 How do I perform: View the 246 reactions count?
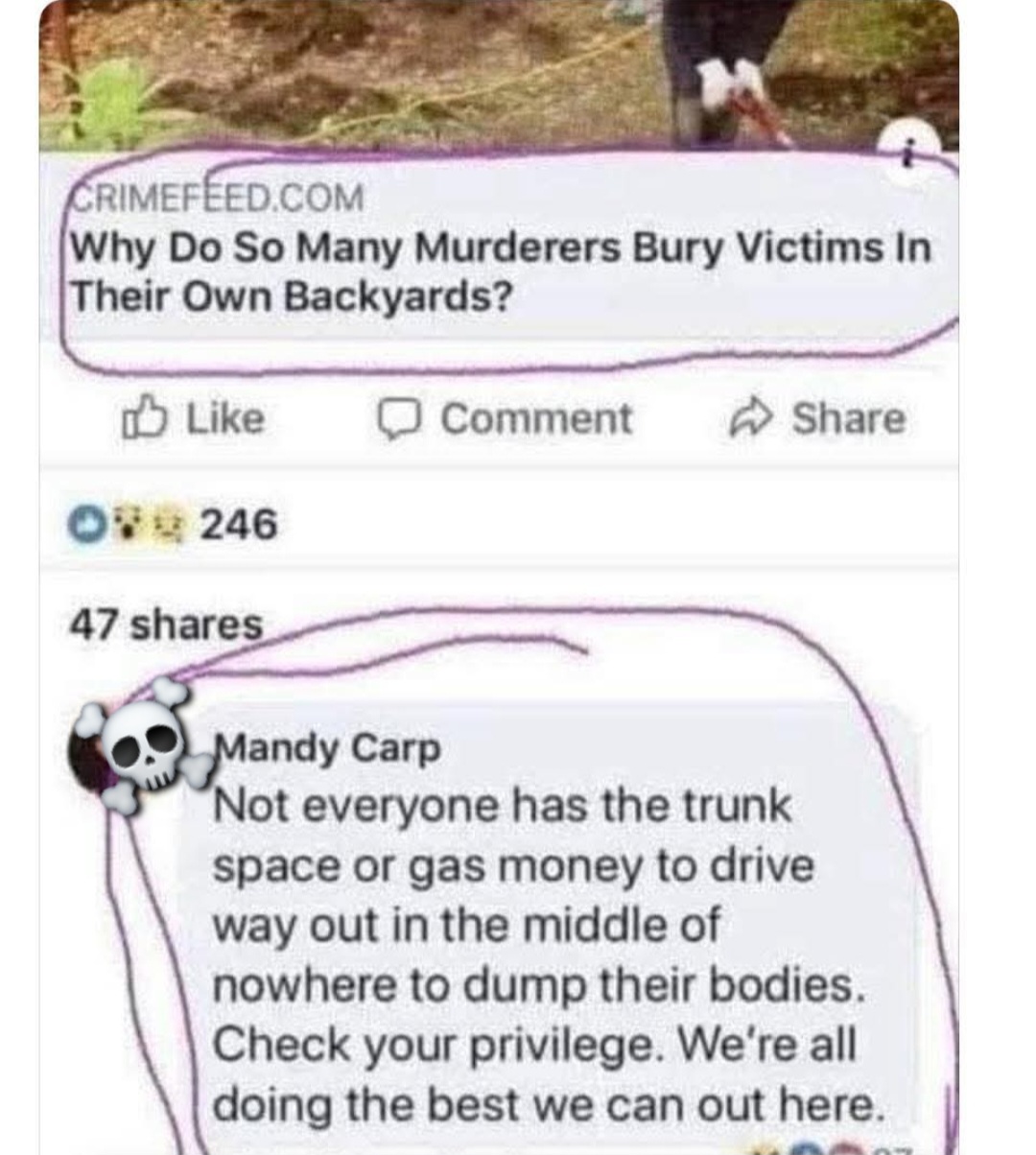coord(238,524)
